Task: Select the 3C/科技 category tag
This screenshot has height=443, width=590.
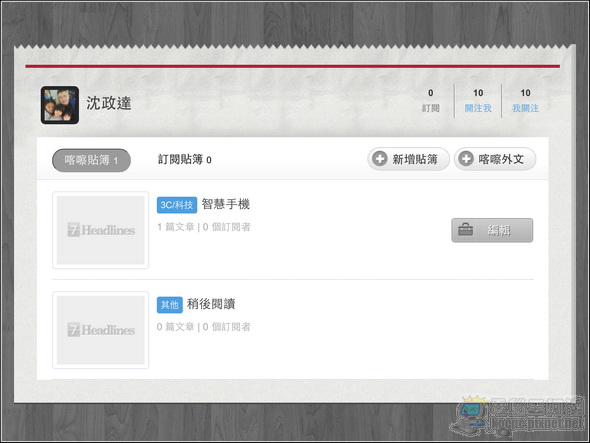Action: pyautogui.click(x=177, y=205)
